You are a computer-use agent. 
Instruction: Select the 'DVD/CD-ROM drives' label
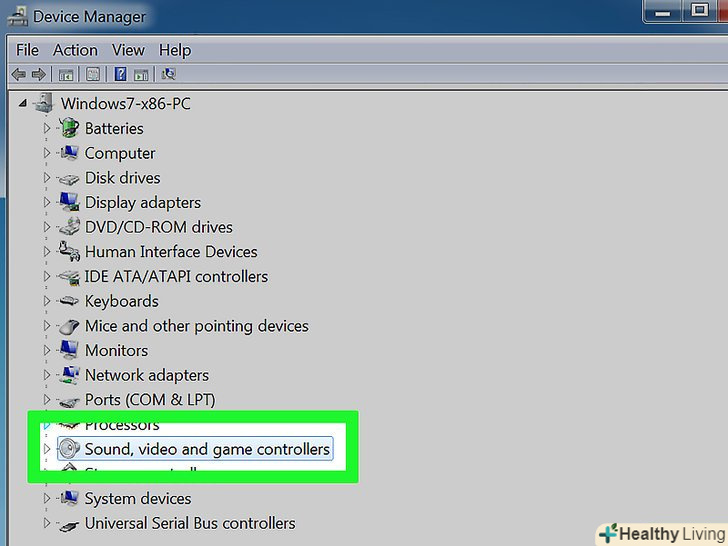159,227
